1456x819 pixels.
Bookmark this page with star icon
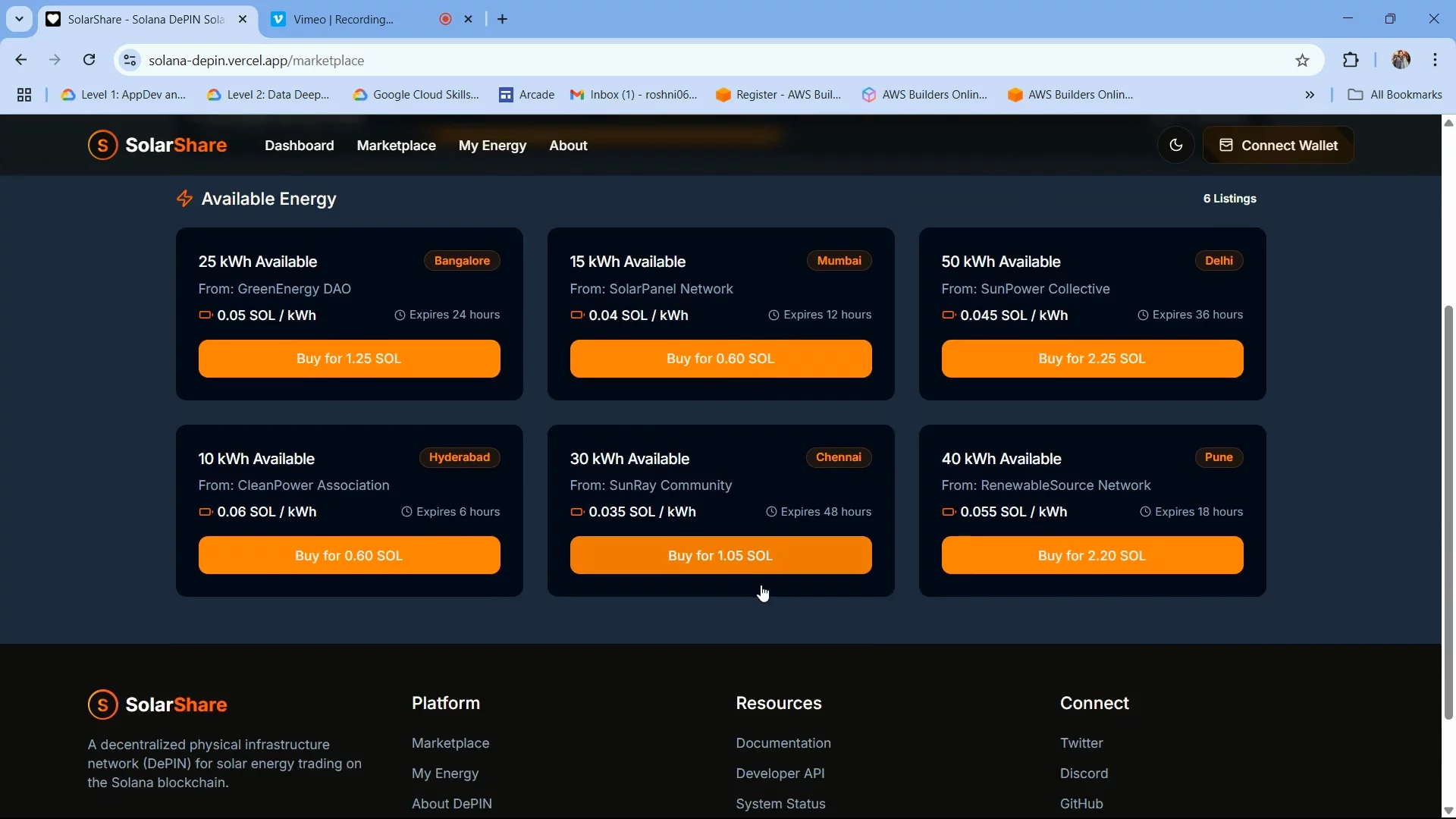(x=1302, y=61)
